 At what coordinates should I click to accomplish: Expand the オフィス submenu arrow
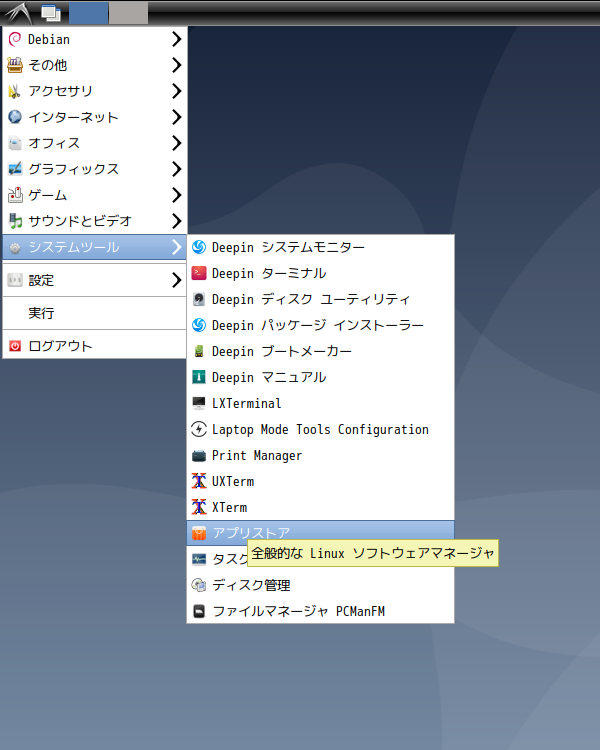point(177,143)
